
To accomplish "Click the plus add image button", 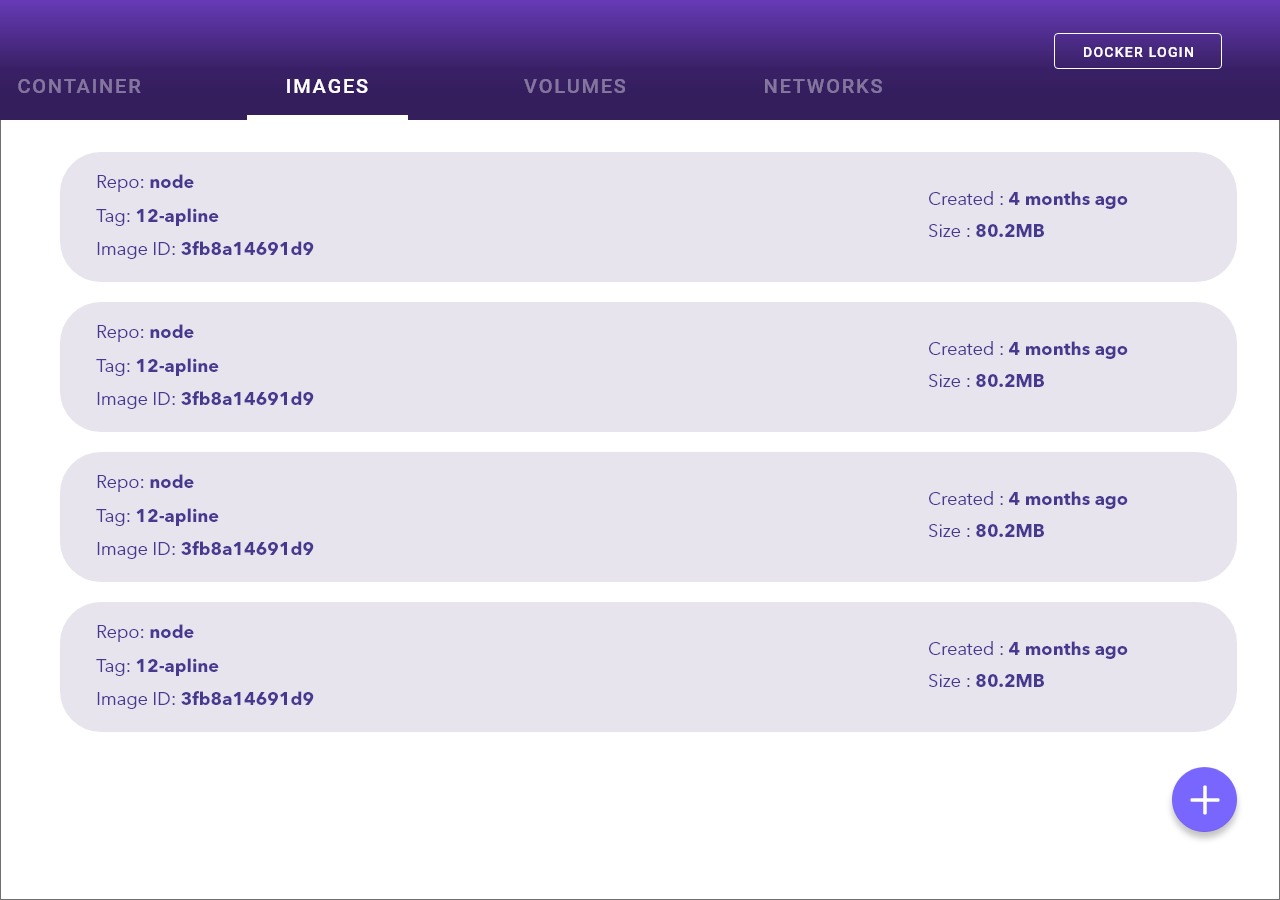I will (1204, 800).
